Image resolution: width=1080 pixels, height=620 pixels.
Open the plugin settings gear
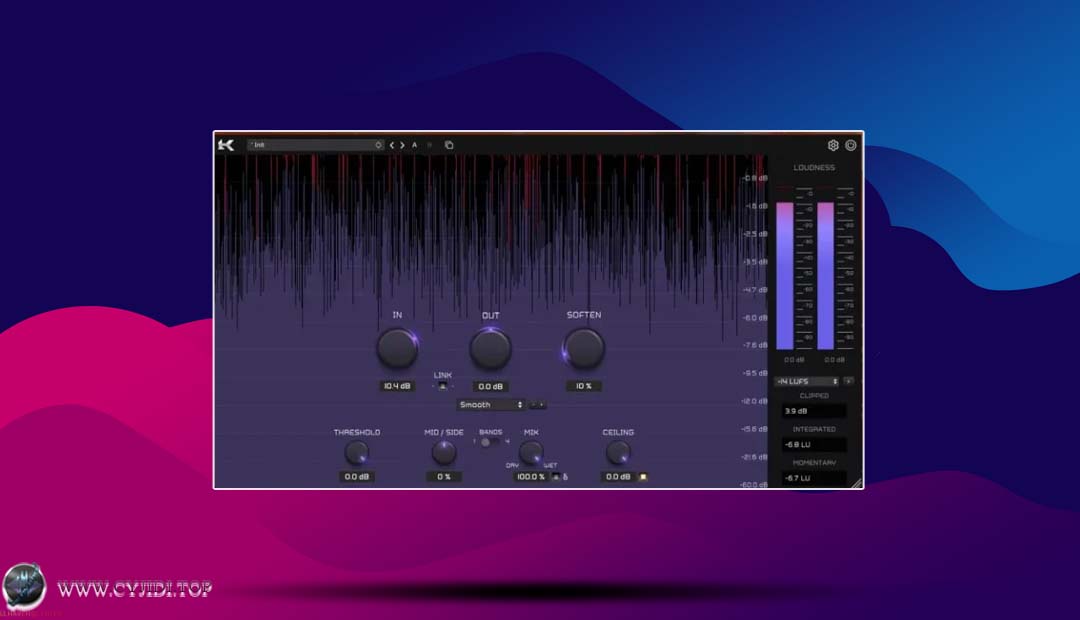coord(833,145)
